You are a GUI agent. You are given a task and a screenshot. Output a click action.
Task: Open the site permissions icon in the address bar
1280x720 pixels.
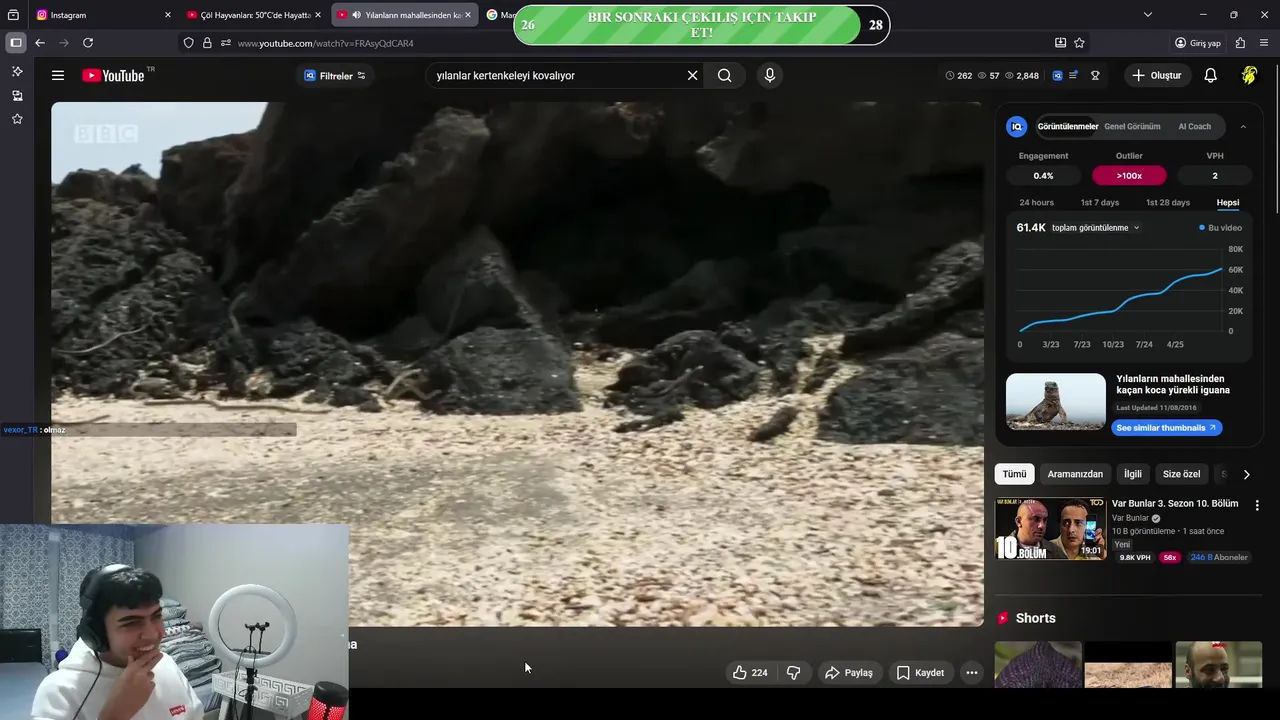(226, 43)
